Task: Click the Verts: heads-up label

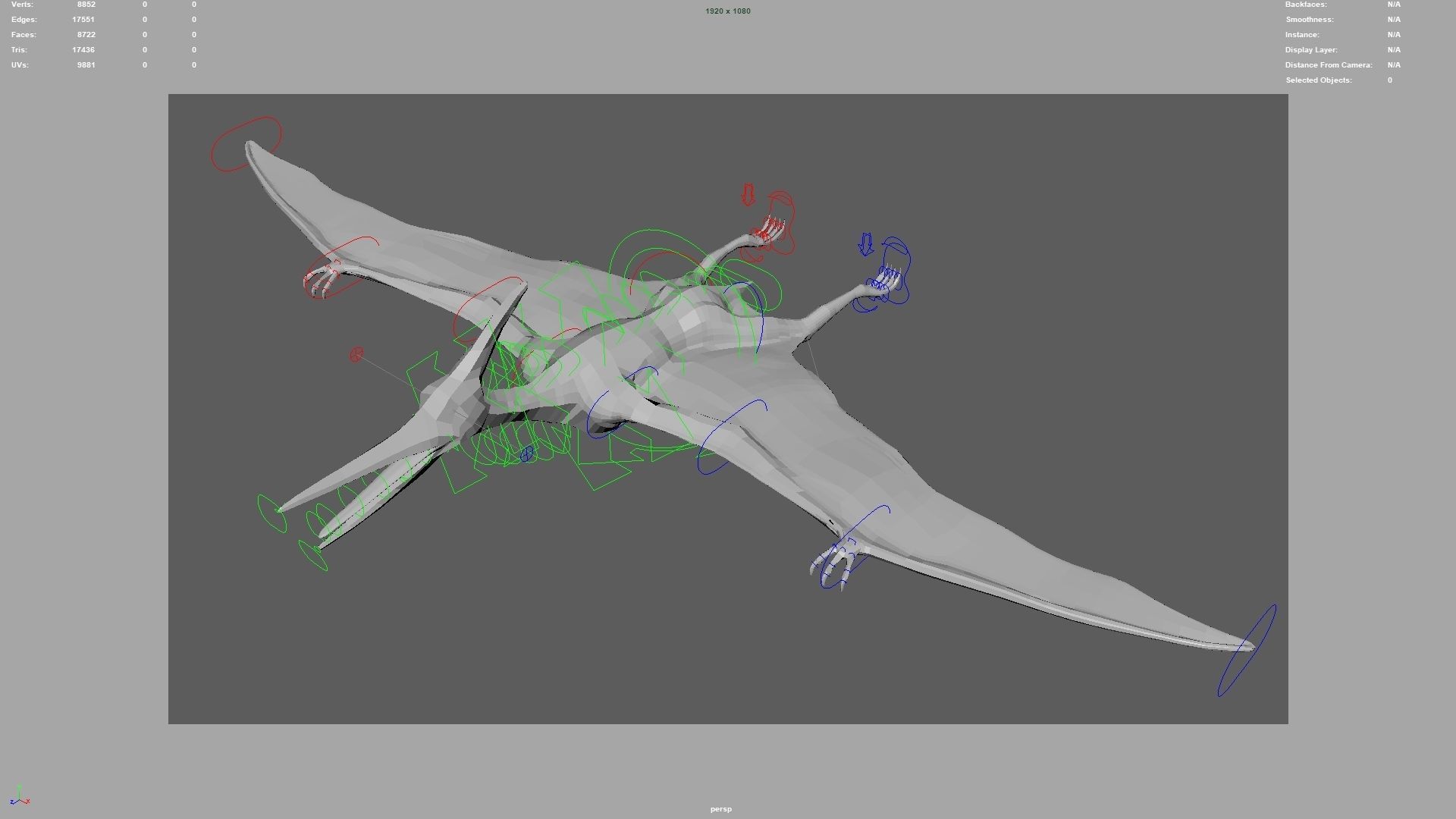Action: (22, 5)
